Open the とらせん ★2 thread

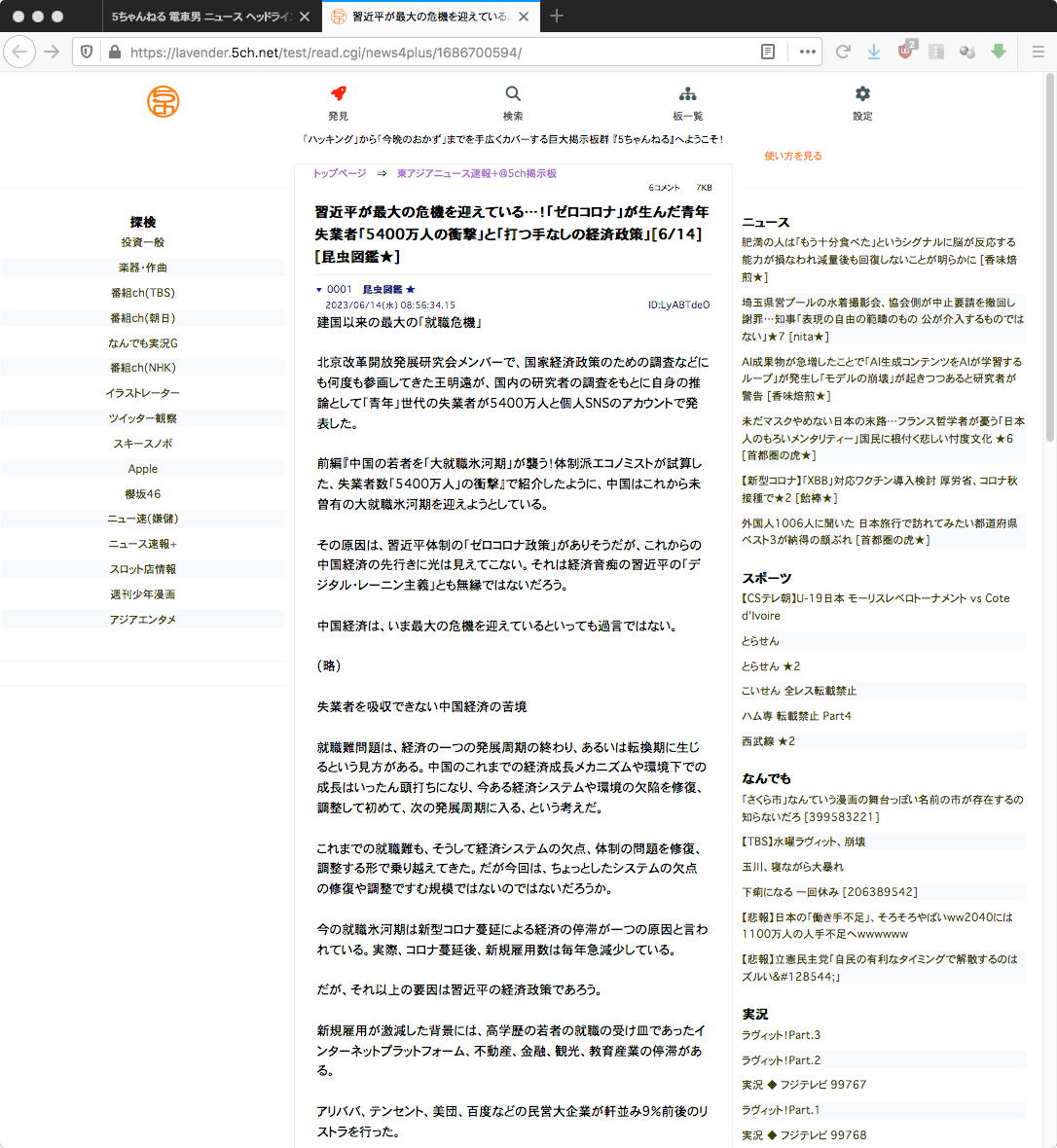(771, 666)
